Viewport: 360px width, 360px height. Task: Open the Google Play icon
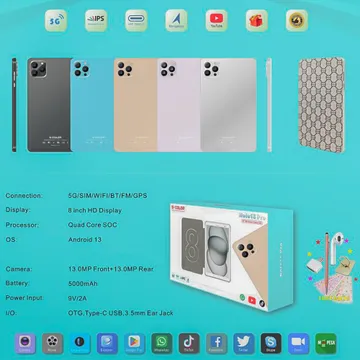[x=134, y=343]
